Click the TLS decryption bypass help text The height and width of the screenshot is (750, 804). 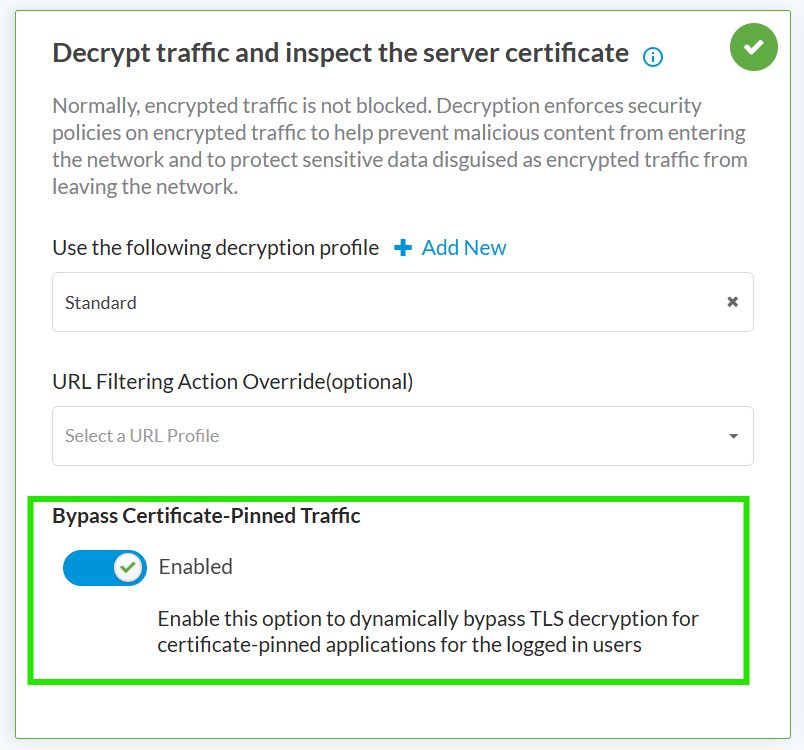pyautogui.click(x=428, y=631)
